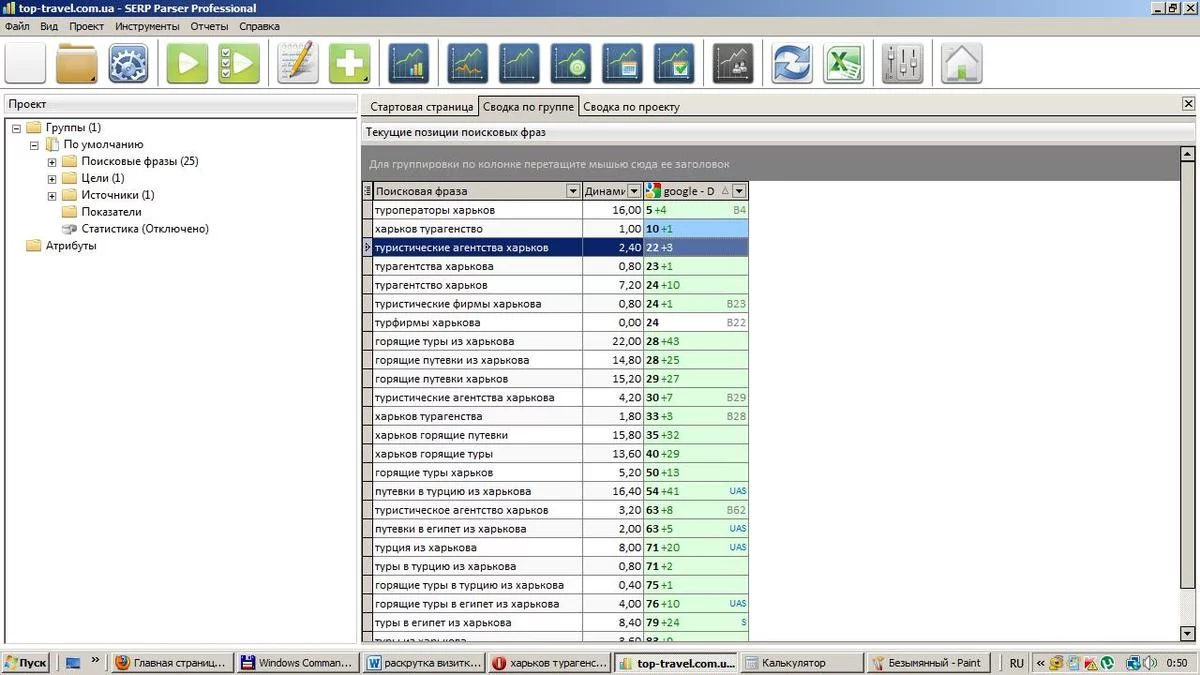Open the chart with target icon
Image resolution: width=1200 pixels, height=675 pixels.
click(x=571, y=64)
